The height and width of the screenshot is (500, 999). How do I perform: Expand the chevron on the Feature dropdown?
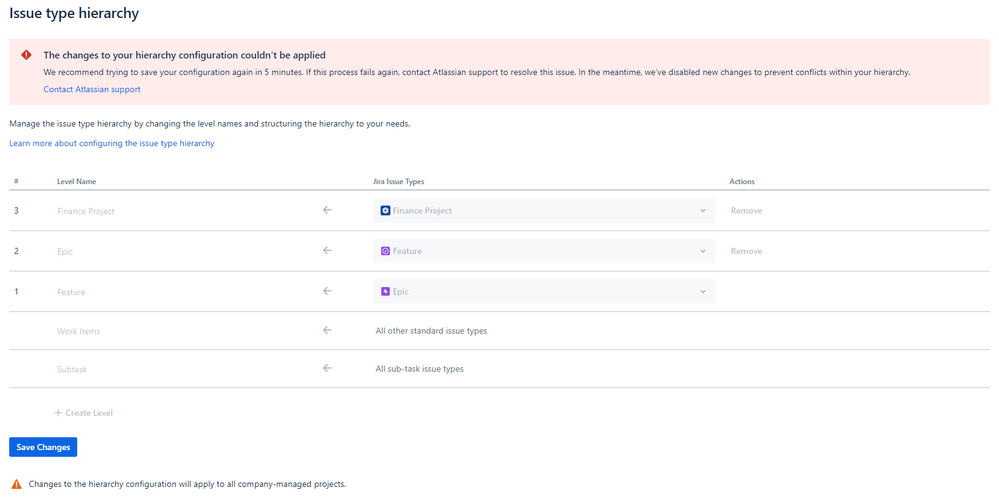click(x=703, y=251)
